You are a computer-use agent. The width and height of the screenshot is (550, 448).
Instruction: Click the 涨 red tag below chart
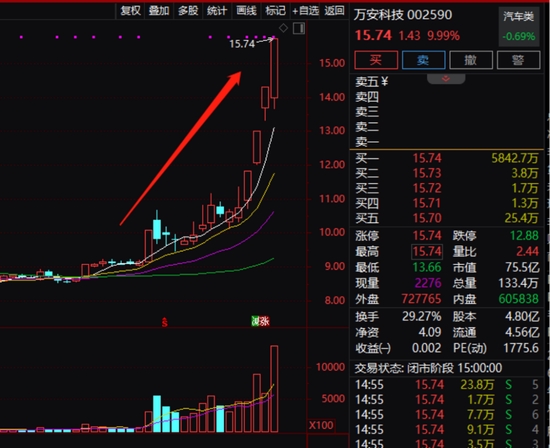click(265, 321)
